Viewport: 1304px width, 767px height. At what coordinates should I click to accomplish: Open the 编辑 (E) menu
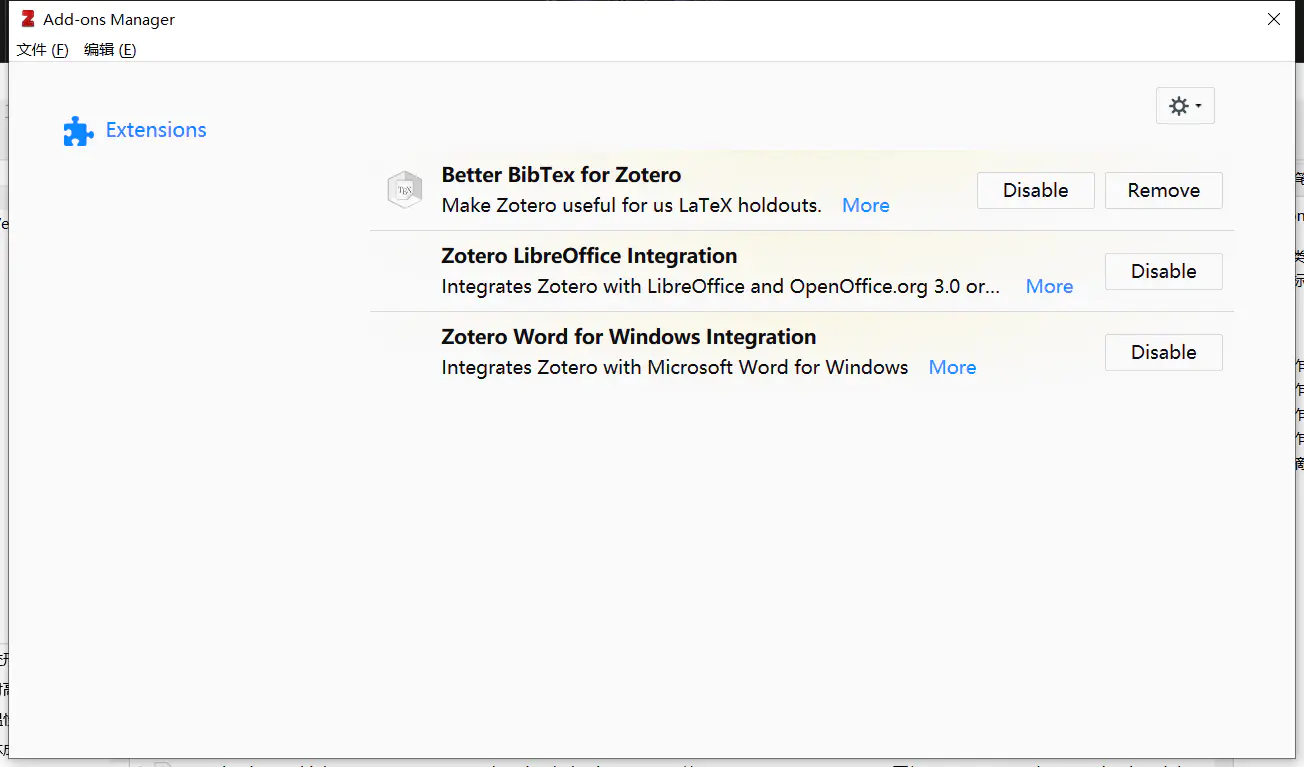coord(110,50)
